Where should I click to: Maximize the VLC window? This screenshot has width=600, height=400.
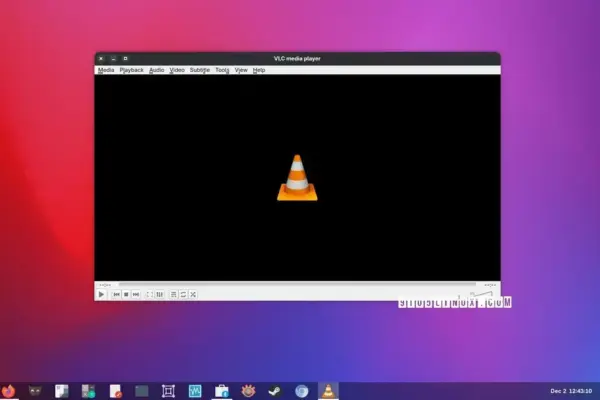coord(125,59)
